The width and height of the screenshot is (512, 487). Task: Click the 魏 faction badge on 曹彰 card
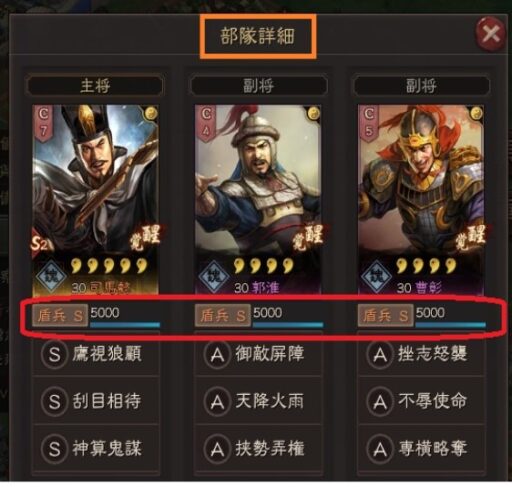pos(376,276)
